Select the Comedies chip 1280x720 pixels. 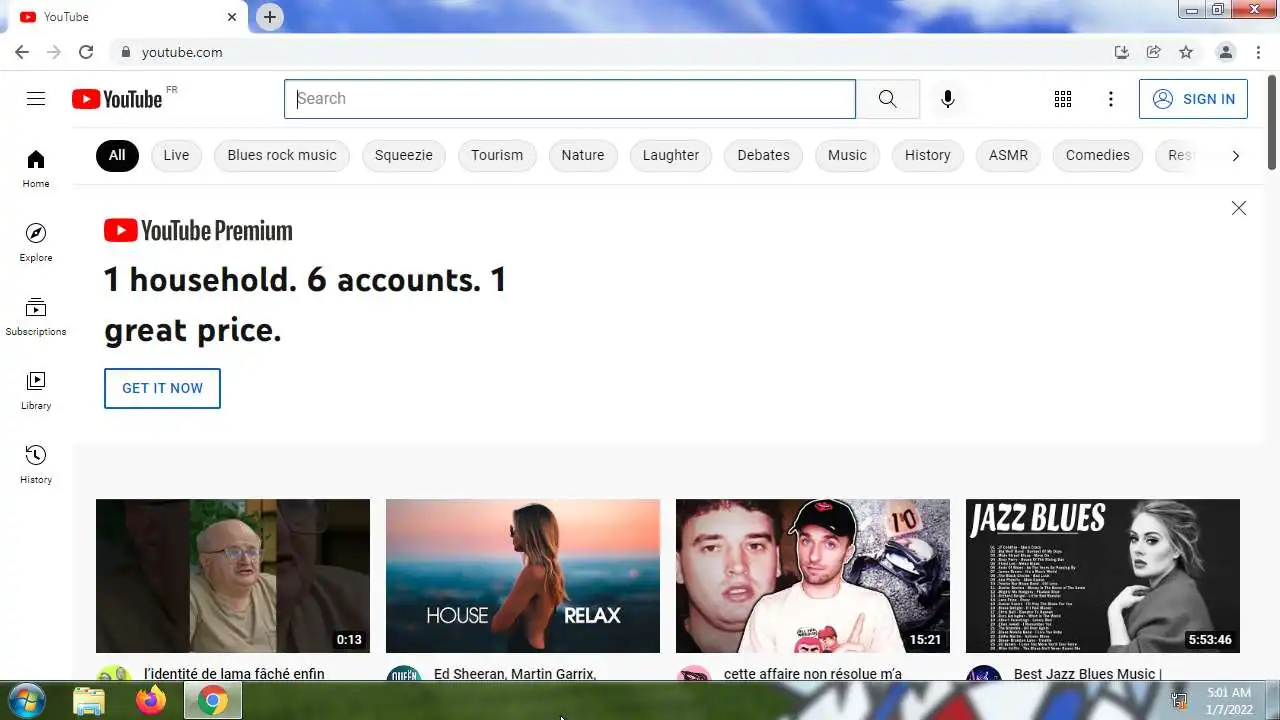(x=1098, y=155)
